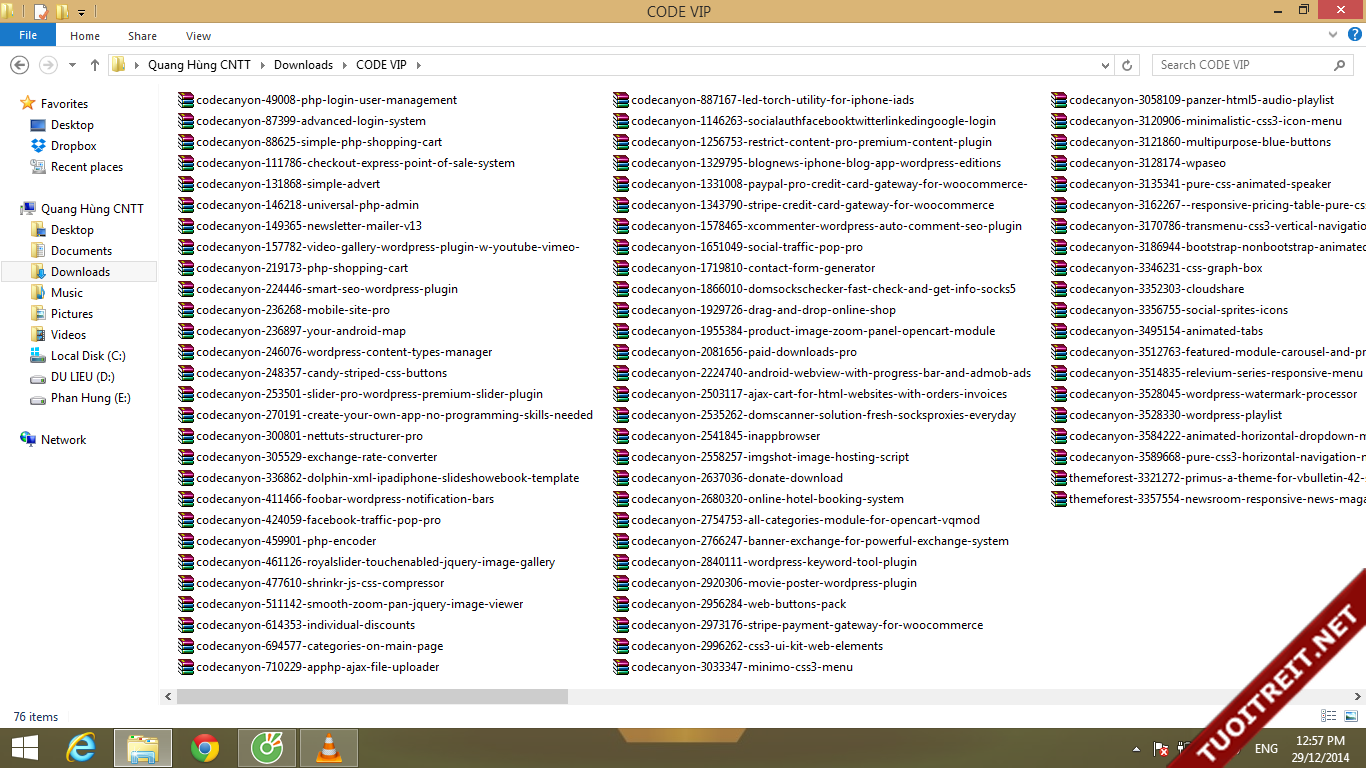Open VLC media player from taskbar
This screenshot has width=1366, height=768.
328,748
